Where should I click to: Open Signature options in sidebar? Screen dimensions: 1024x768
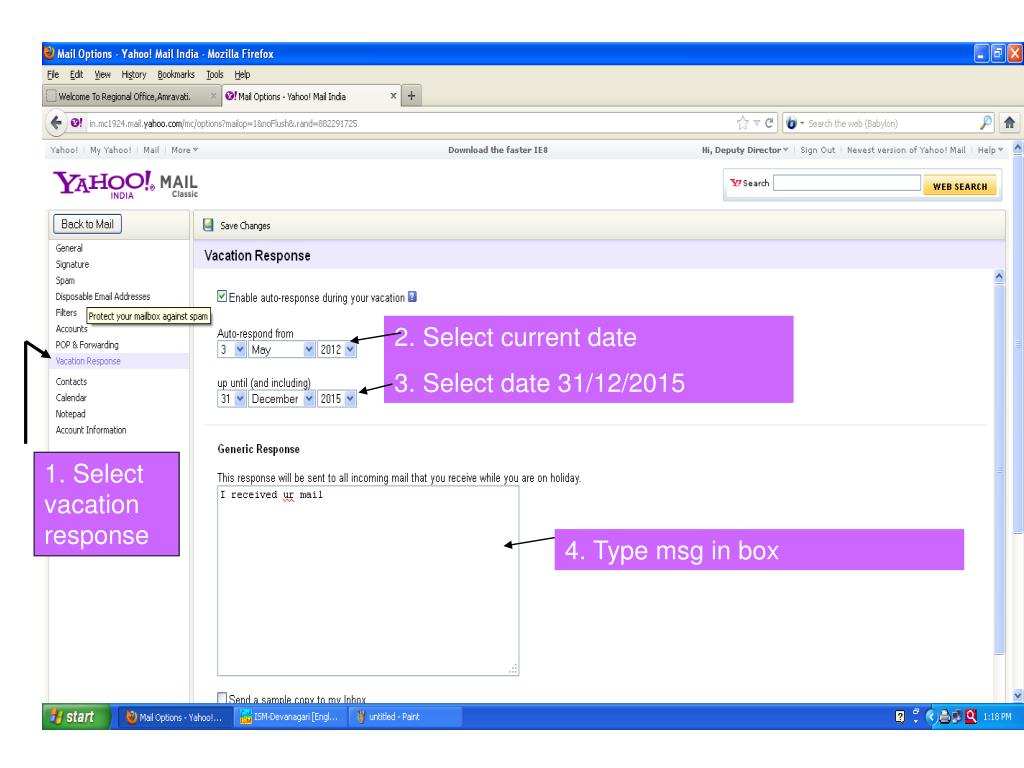click(x=72, y=264)
